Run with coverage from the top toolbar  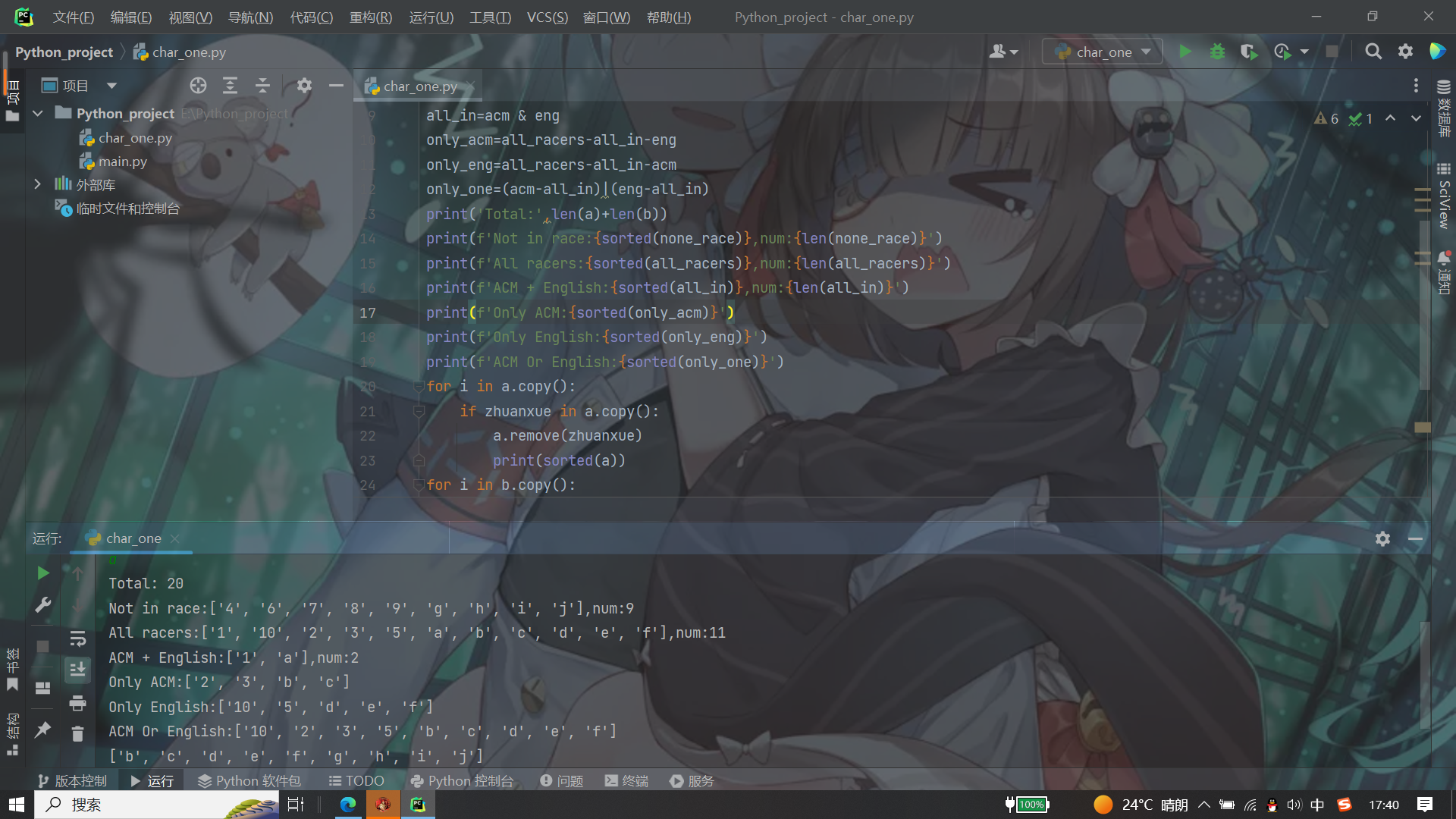coord(1249,52)
